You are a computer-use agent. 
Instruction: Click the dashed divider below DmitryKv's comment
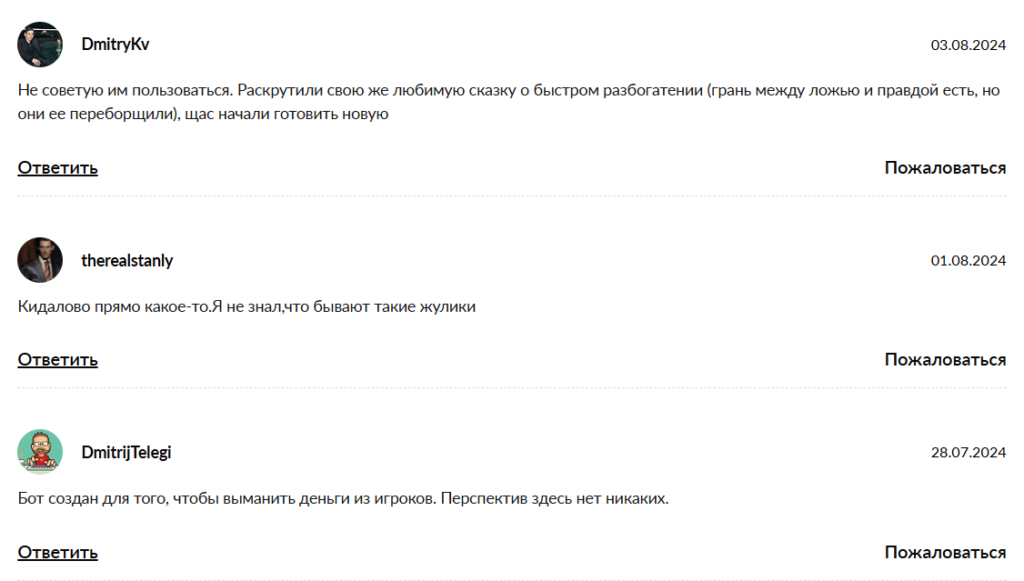click(x=512, y=196)
